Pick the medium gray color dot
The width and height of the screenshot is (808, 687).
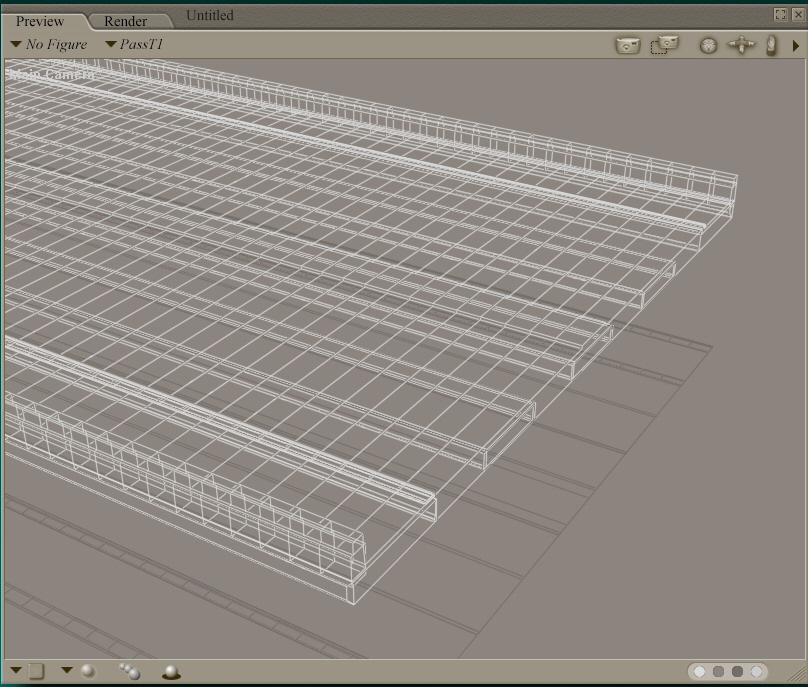pyautogui.click(x=718, y=672)
